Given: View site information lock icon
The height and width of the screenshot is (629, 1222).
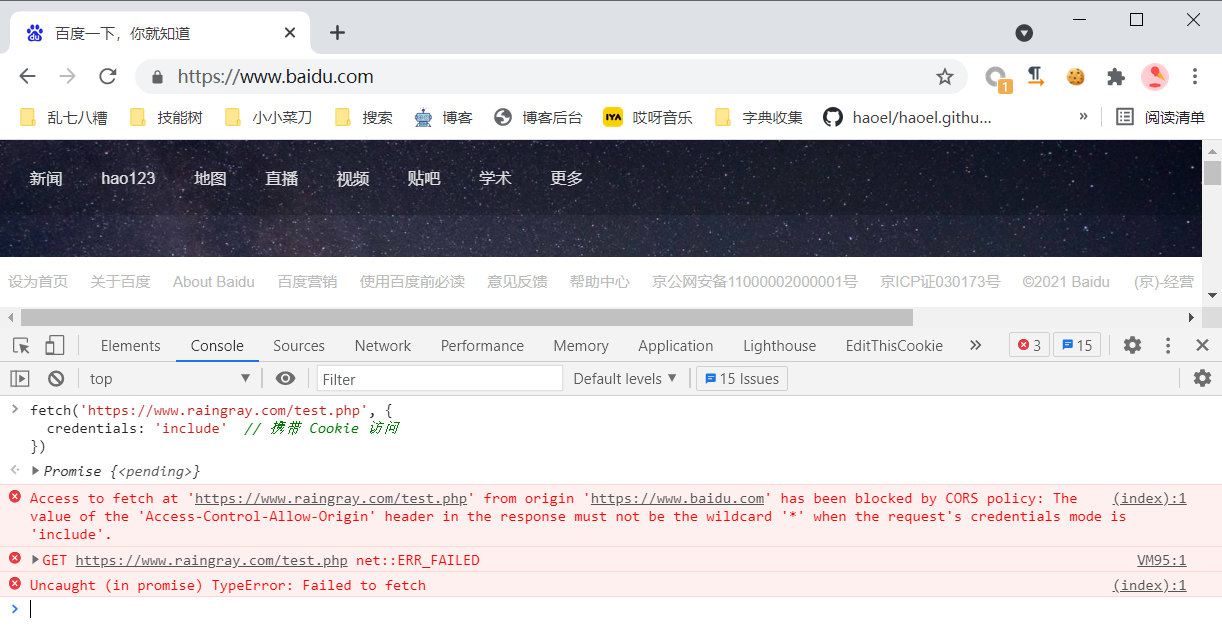Looking at the screenshot, I should tap(156, 77).
